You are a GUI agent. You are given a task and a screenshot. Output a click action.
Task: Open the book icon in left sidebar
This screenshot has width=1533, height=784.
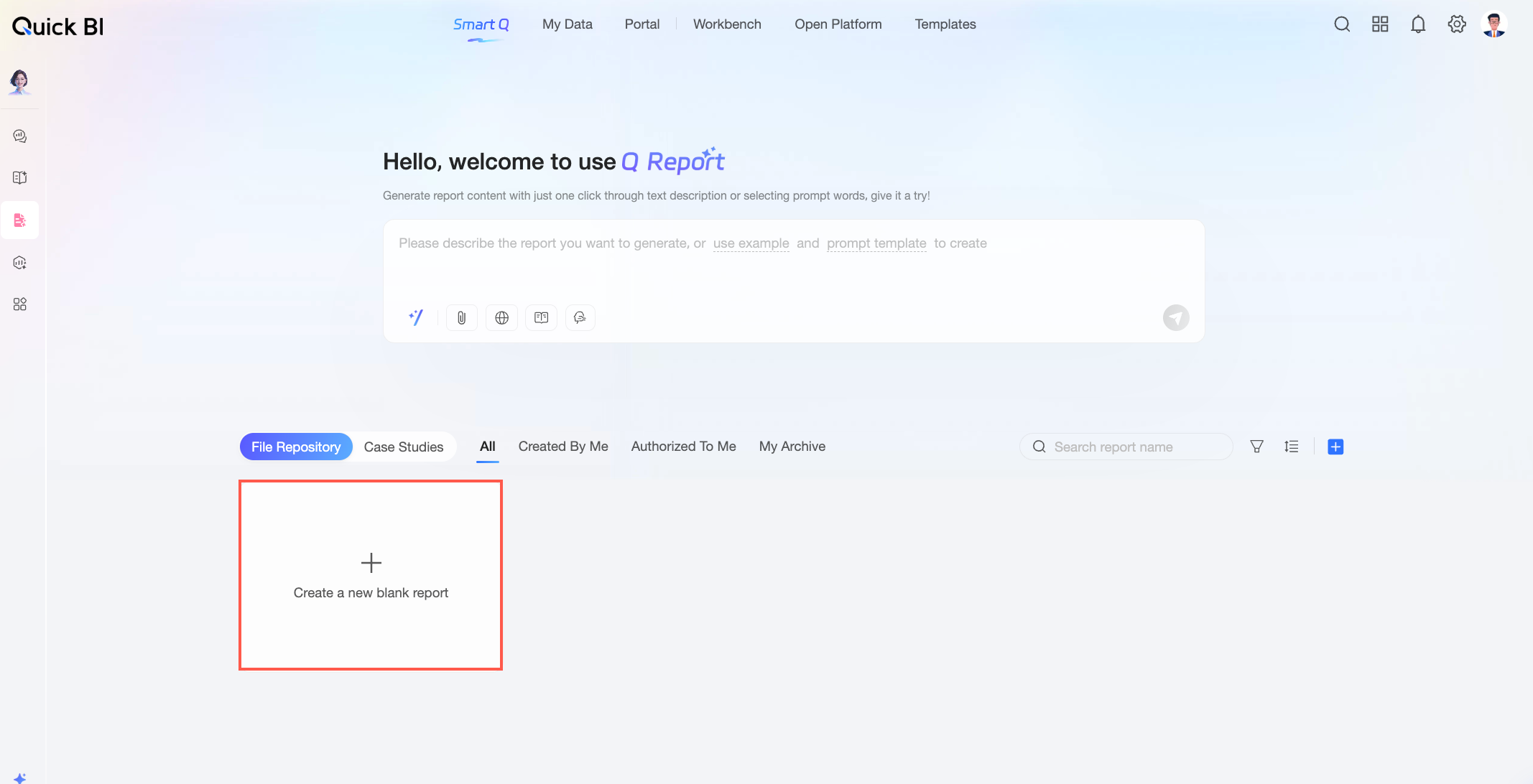(20, 177)
